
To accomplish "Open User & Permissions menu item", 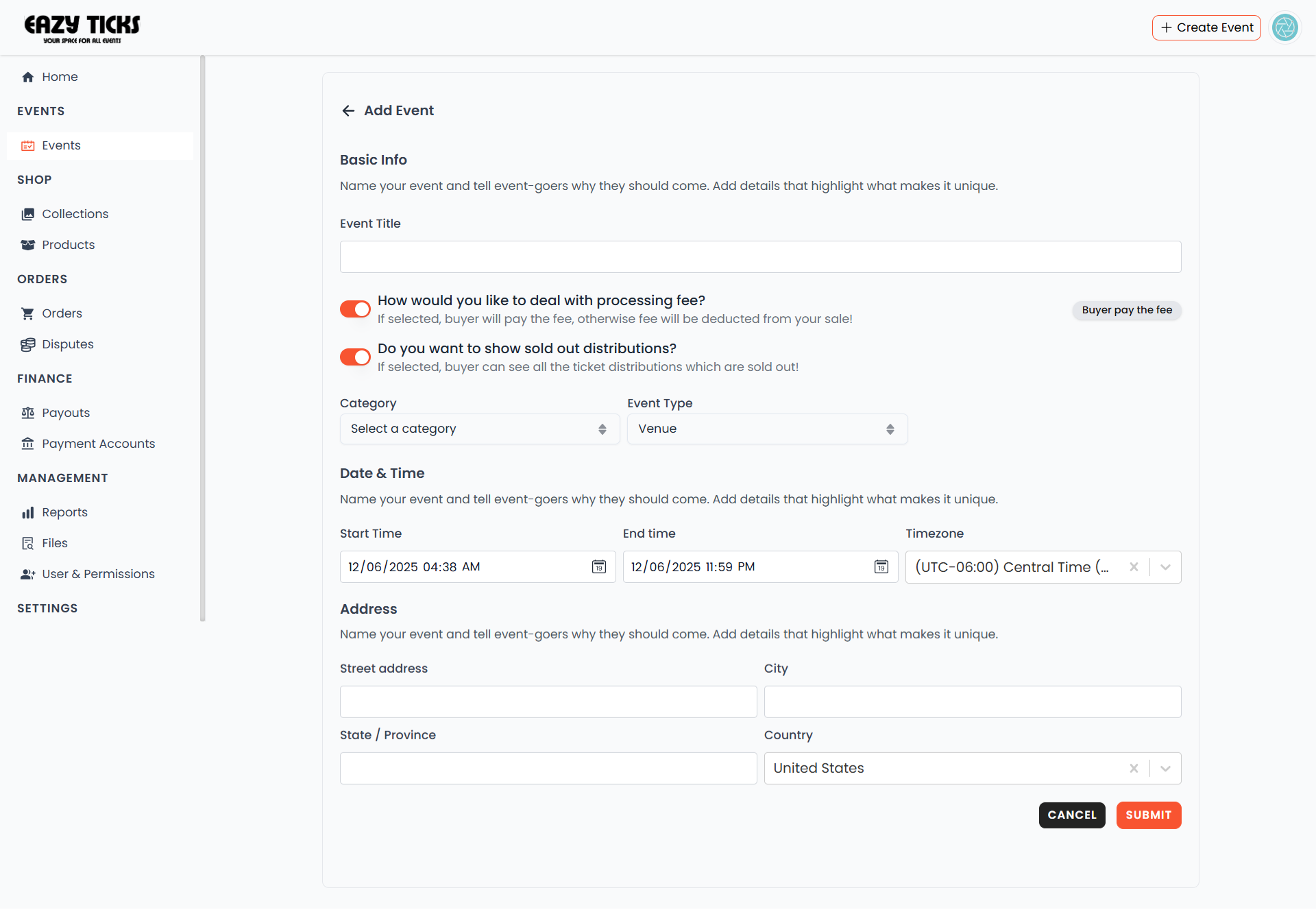I will 28,574.
